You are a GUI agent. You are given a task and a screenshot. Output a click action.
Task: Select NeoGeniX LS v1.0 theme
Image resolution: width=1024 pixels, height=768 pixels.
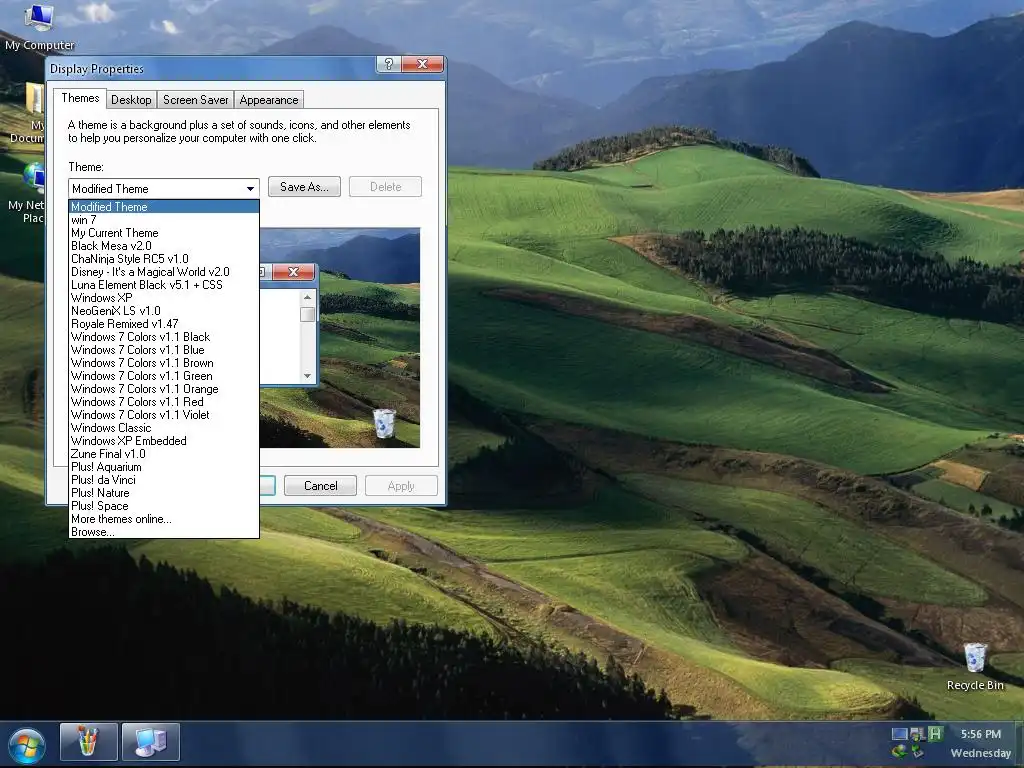pos(164,311)
